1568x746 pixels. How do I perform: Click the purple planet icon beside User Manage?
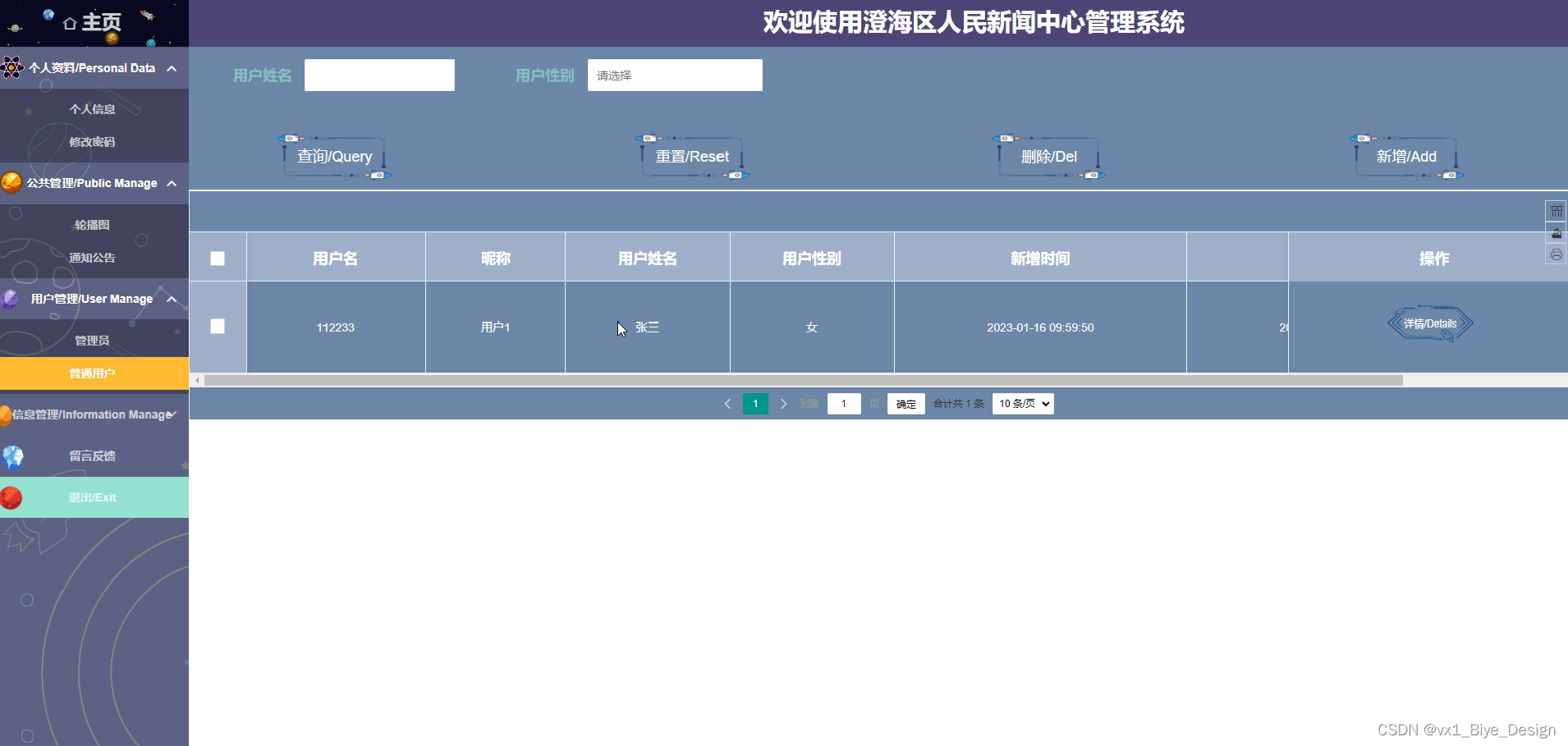tap(11, 299)
